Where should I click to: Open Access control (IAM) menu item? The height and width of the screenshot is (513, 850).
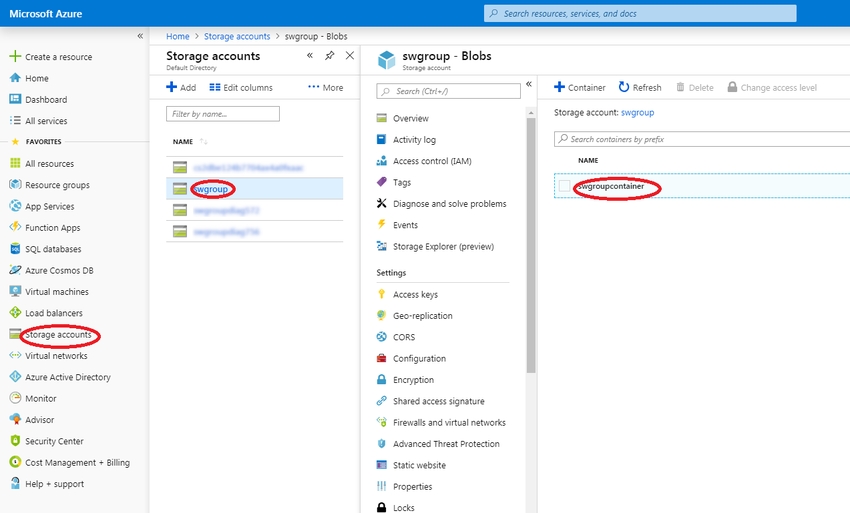(431, 161)
